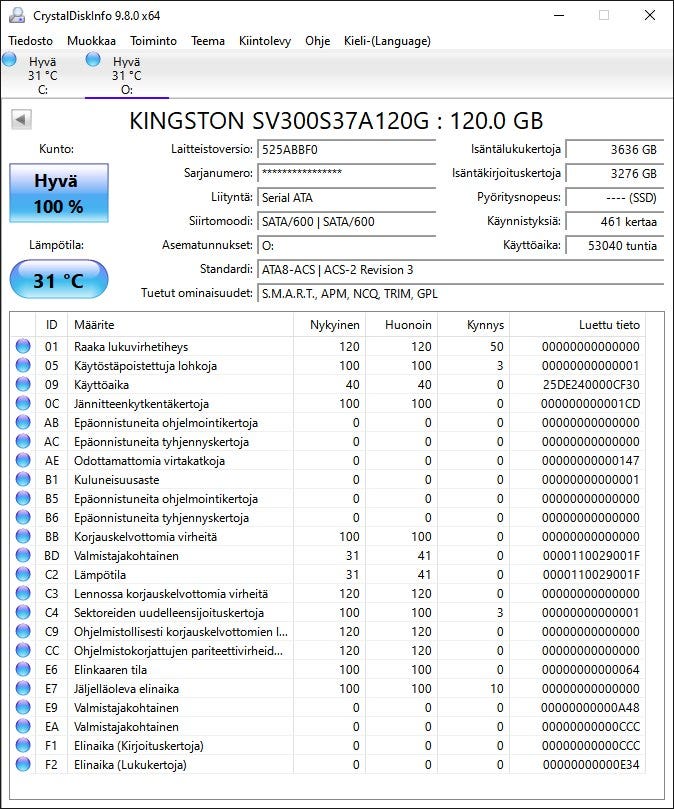This screenshot has width=674, height=809.
Task: Select raw value 00000000000E34
Action: coord(591,764)
